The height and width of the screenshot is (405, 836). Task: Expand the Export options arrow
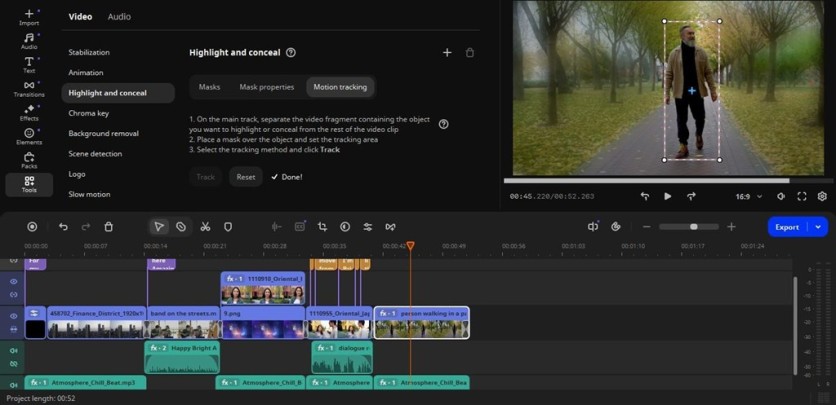818,227
